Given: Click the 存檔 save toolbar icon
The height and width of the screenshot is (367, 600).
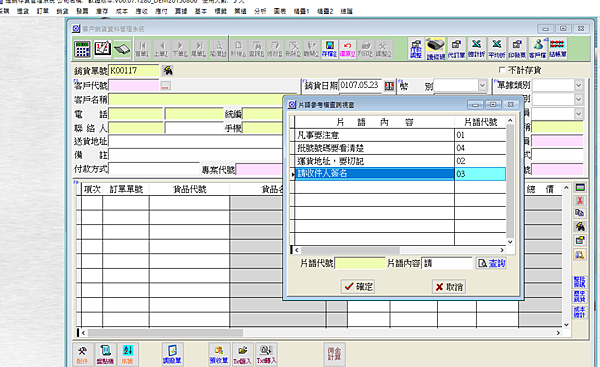Looking at the screenshot, I should (x=329, y=49).
